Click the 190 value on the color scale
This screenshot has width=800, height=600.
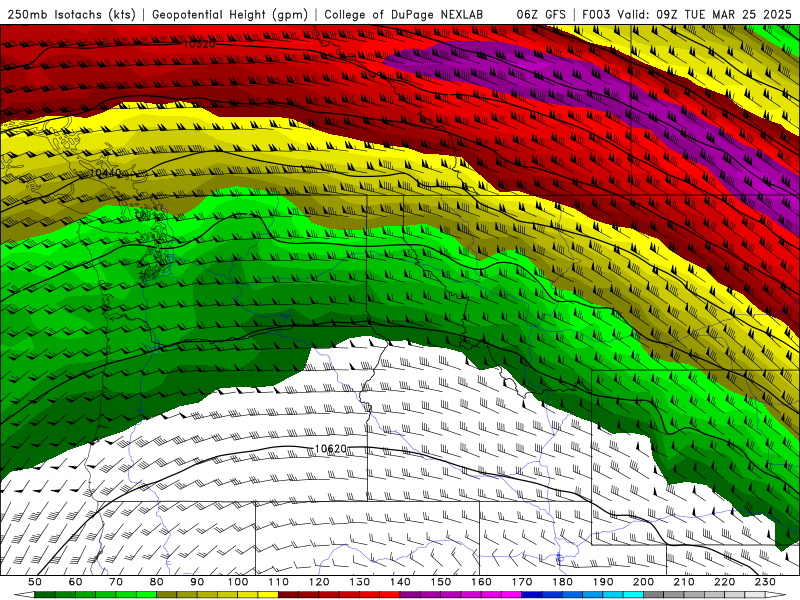(604, 582)
